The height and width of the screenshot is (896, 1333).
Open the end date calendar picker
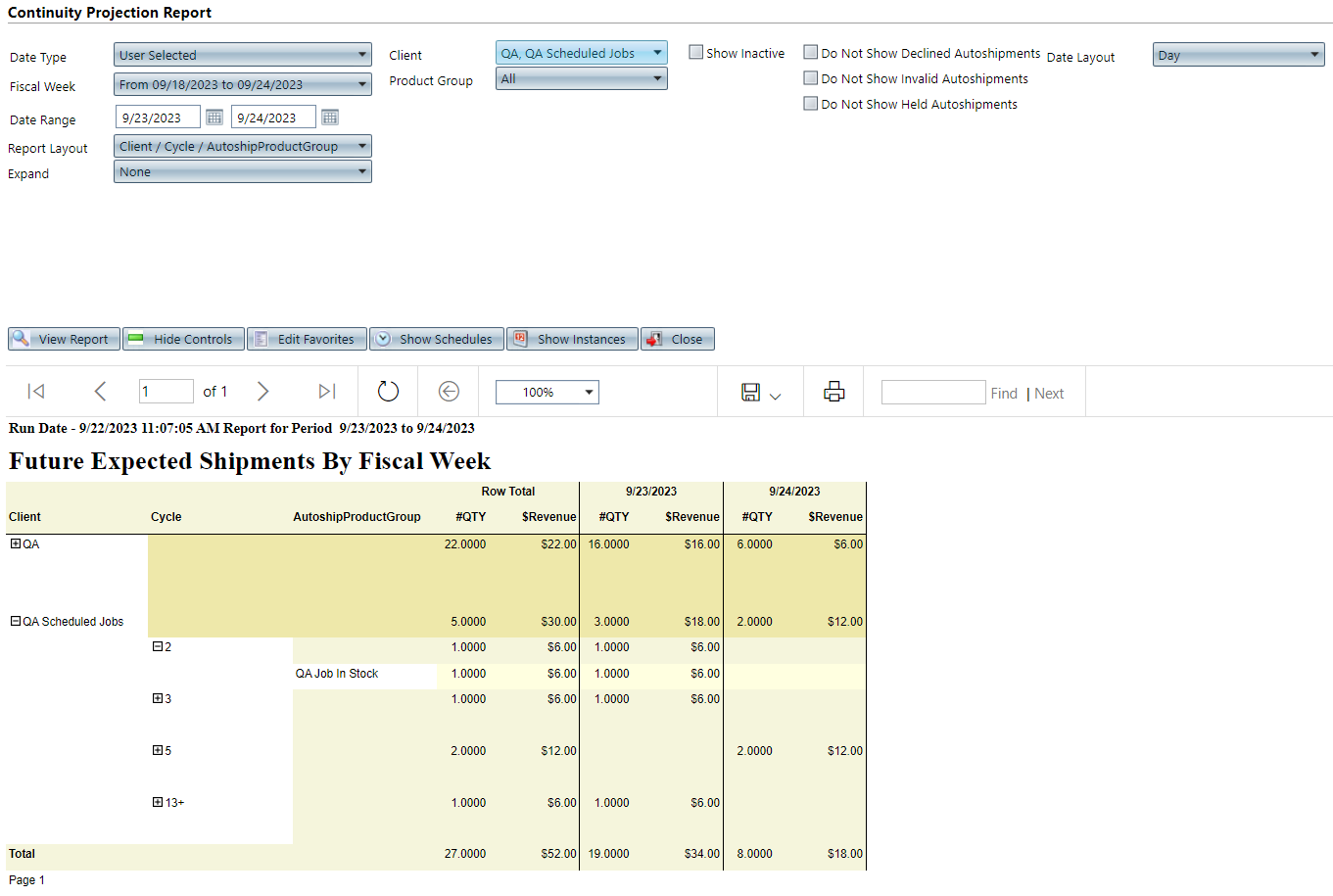pyautogui.click(x=330, y=118)
